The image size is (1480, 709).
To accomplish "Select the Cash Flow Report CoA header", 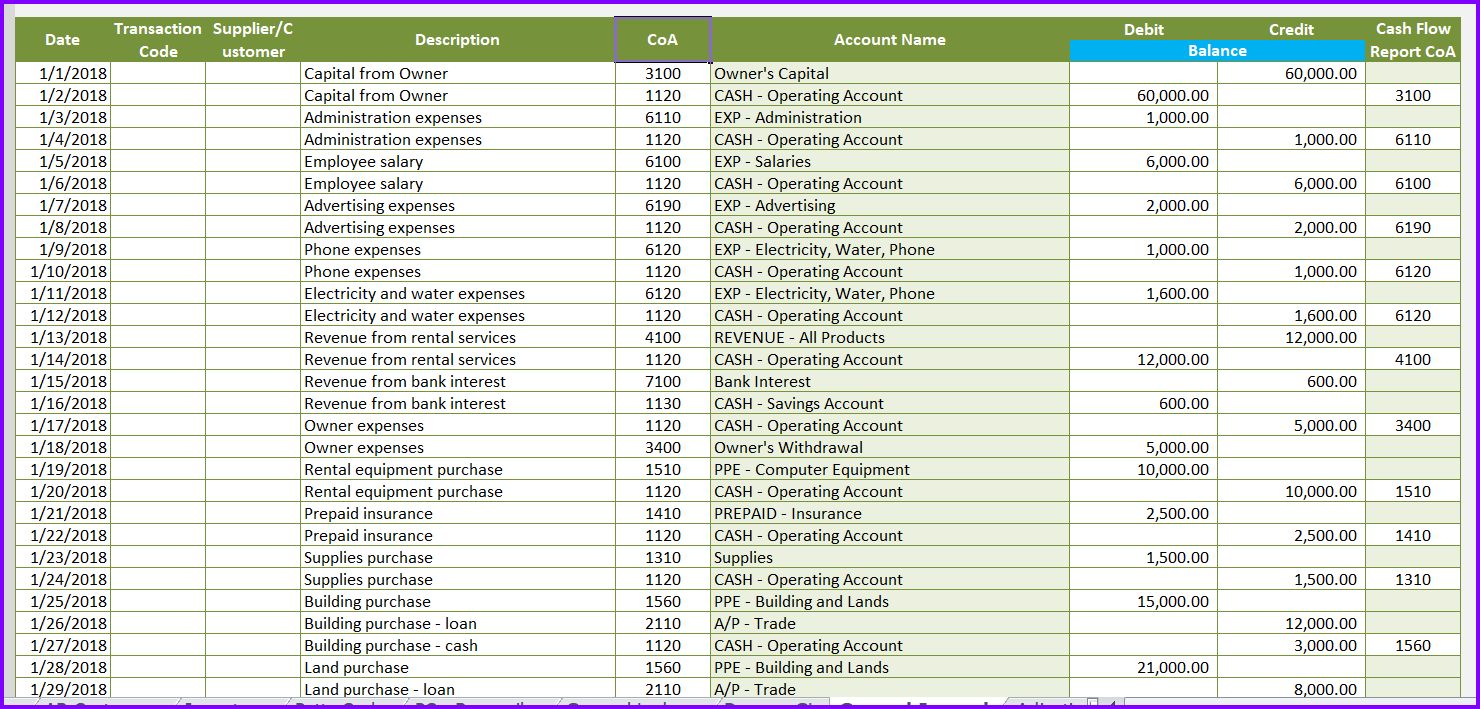I will [x=1413, y=40].
